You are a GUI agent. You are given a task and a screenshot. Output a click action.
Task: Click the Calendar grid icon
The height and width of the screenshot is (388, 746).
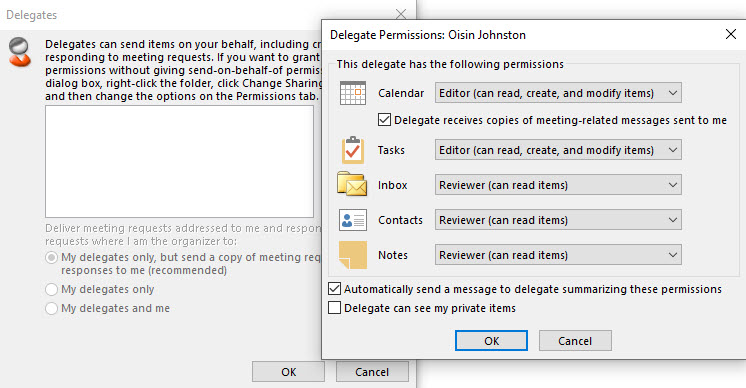coord(353,93)
